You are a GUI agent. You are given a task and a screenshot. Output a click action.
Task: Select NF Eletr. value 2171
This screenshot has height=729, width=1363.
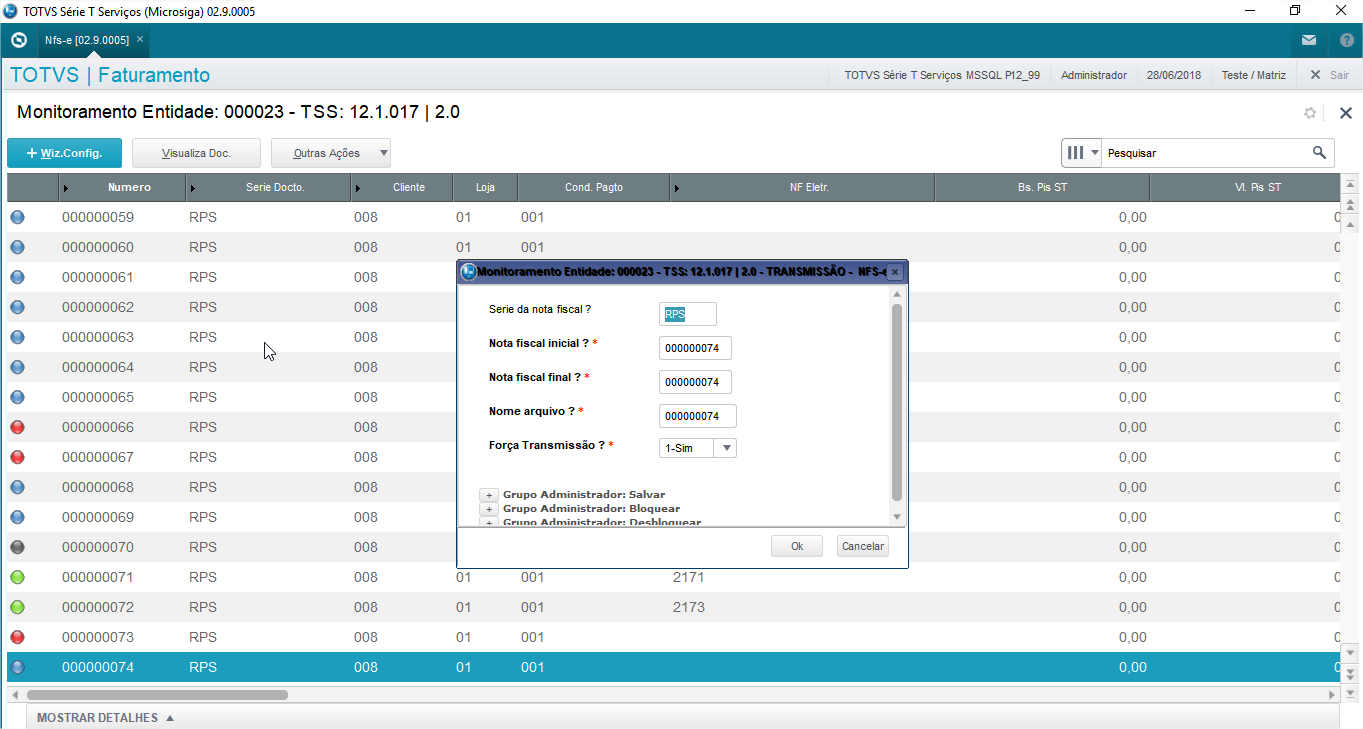[688, 577]
